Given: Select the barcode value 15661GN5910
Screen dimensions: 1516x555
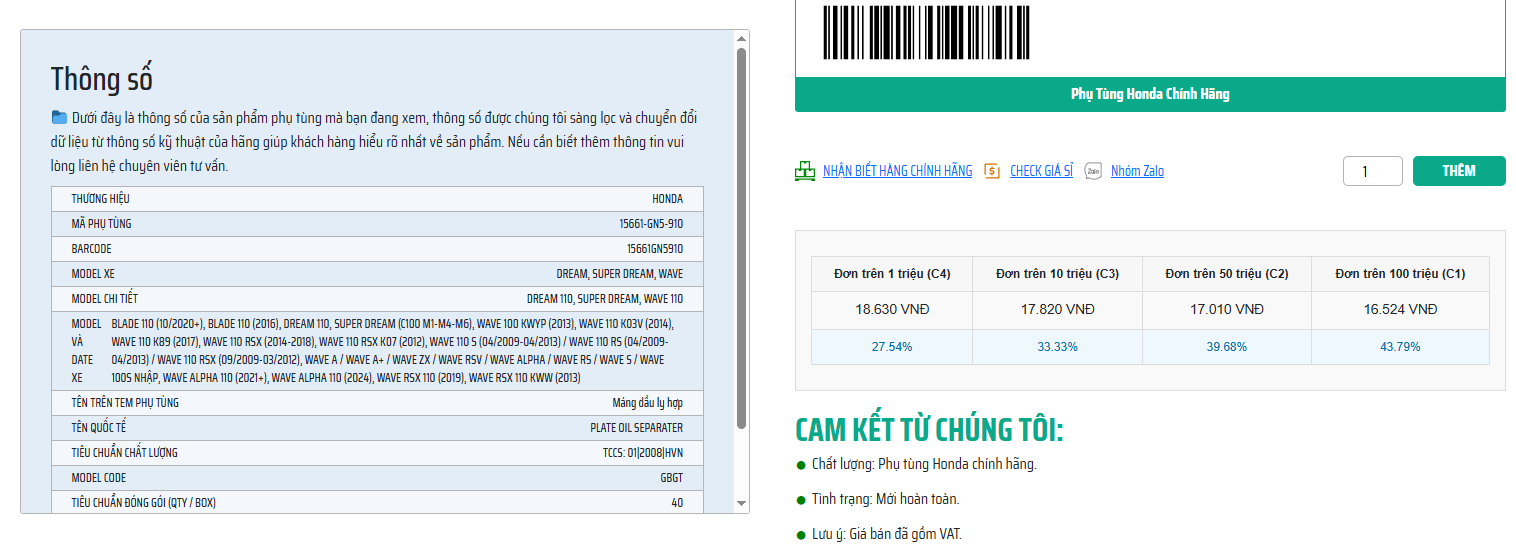Looking at the screenshot, I should pos(655,249).
